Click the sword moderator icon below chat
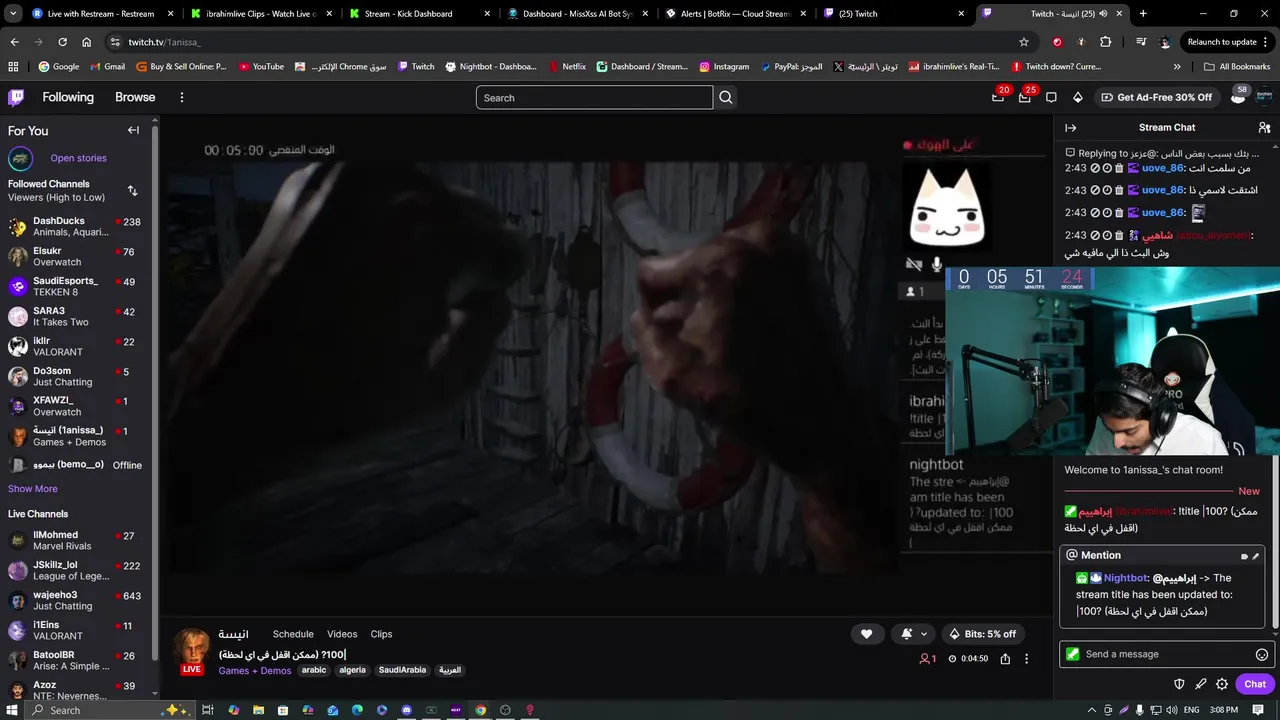 click(1201, 684)
